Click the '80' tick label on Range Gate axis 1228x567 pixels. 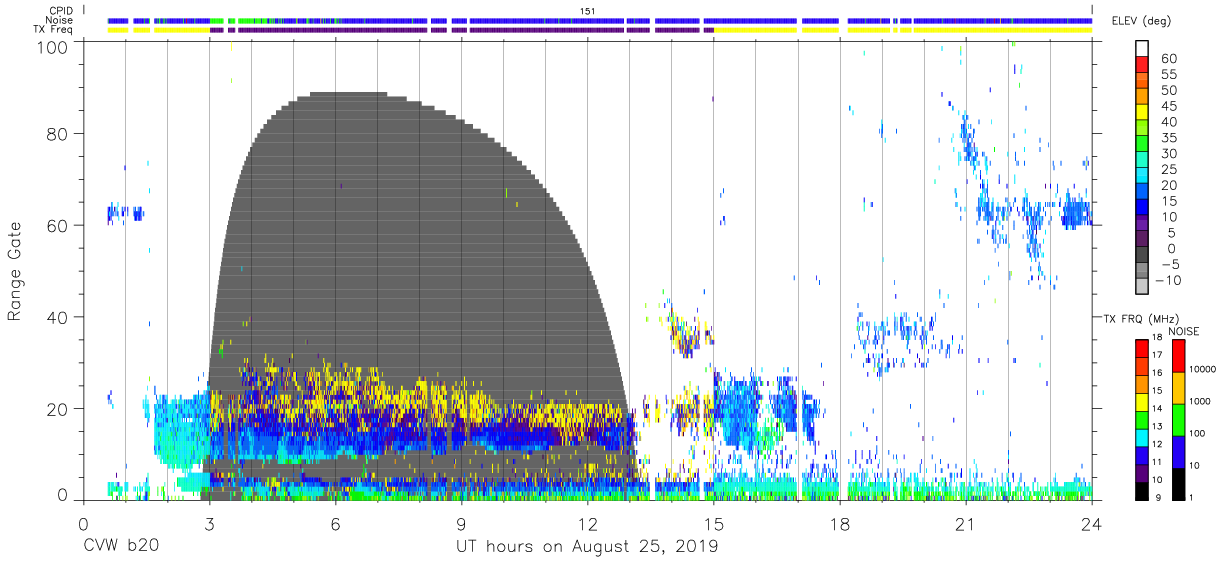tap(58, 134)
